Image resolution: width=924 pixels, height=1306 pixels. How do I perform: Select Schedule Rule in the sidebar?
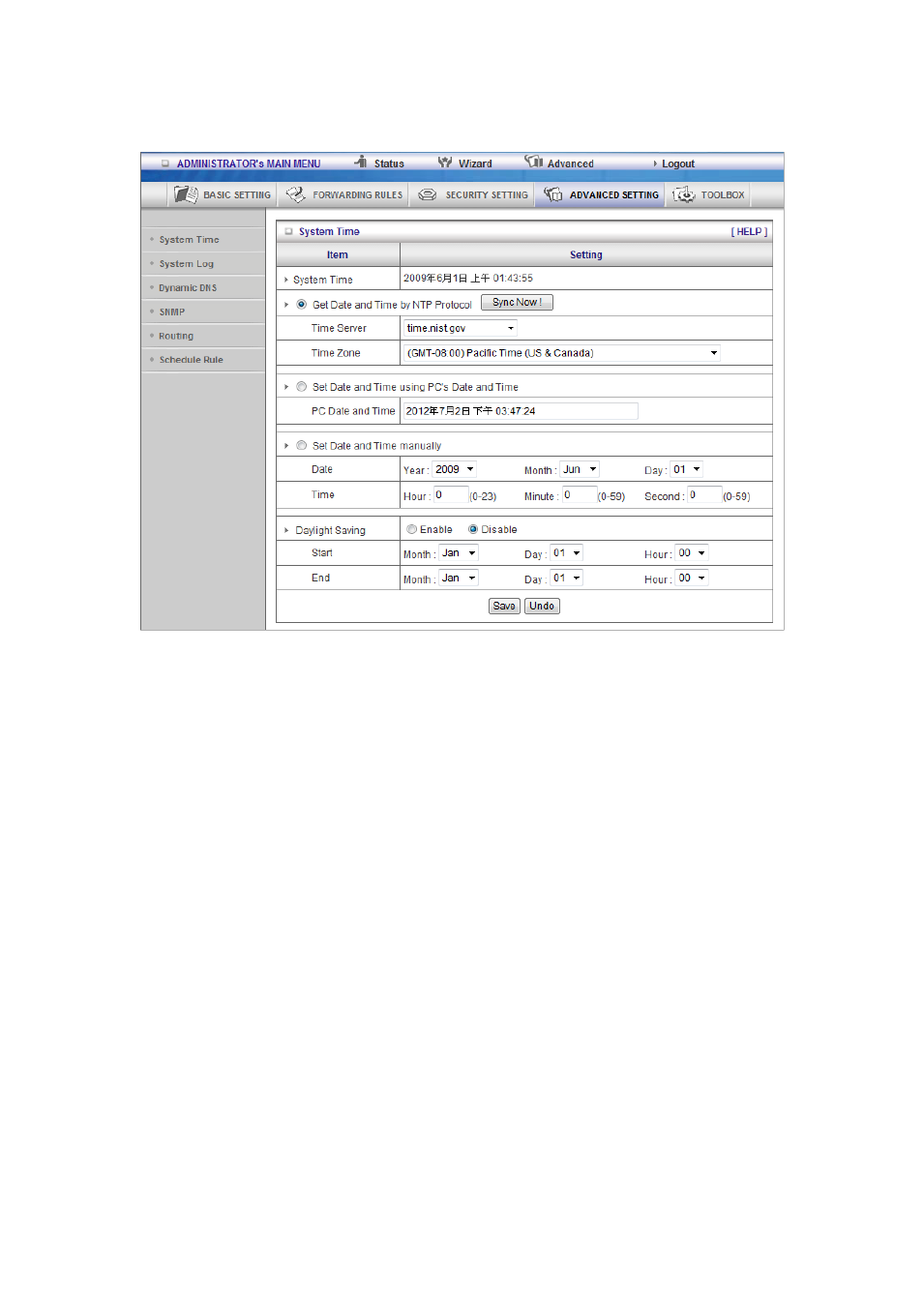click(x=191, y=360)
